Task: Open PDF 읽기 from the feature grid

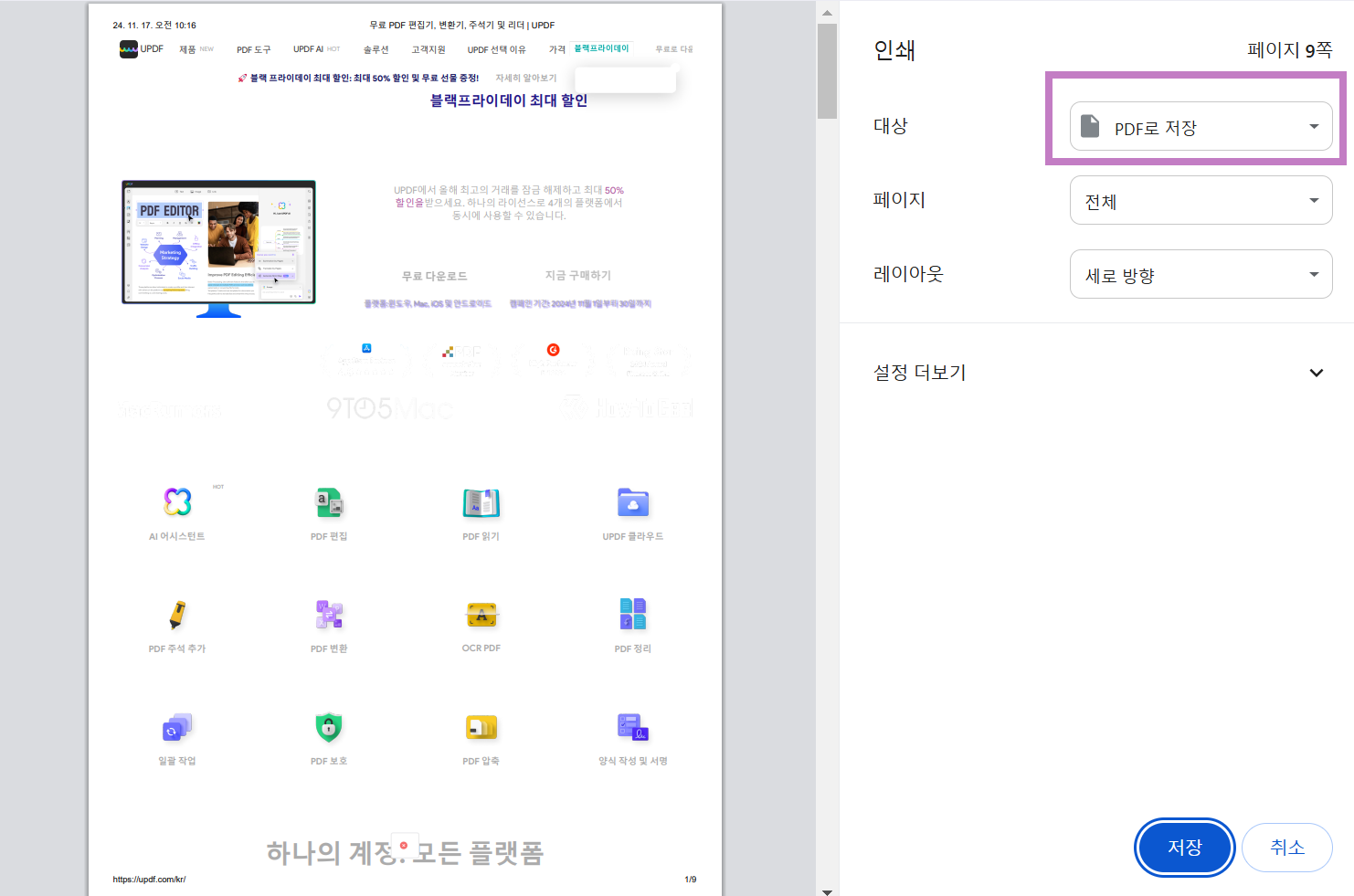Action: pos(481,502)
